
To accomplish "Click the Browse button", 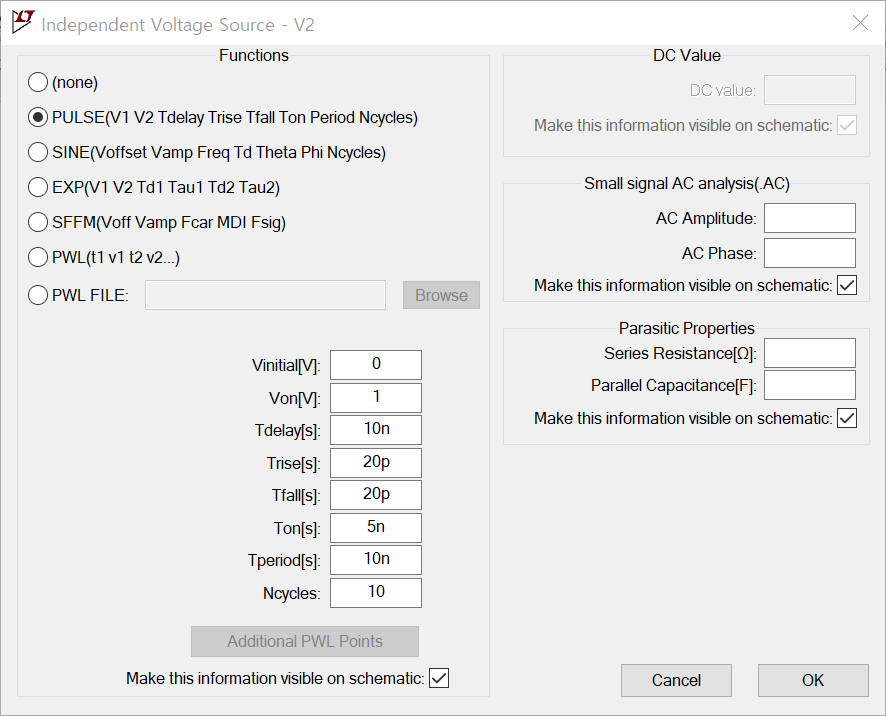I will 441,295.
